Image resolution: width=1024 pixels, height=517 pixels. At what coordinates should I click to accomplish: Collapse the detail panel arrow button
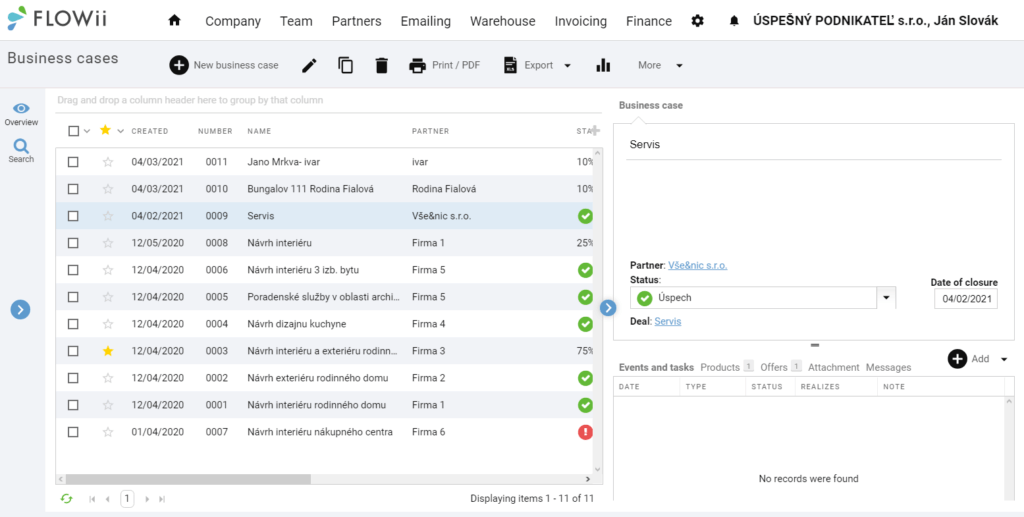click(608, 307)
